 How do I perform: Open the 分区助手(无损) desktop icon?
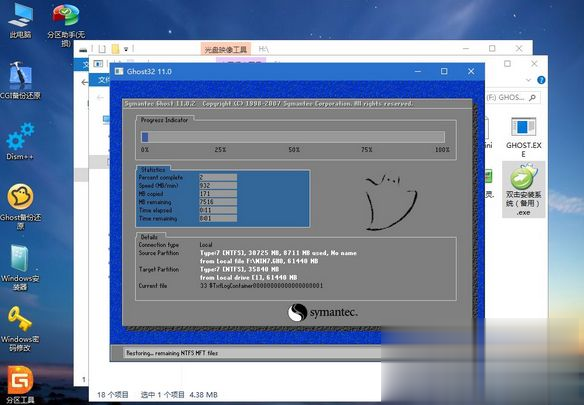click(66, 24)
